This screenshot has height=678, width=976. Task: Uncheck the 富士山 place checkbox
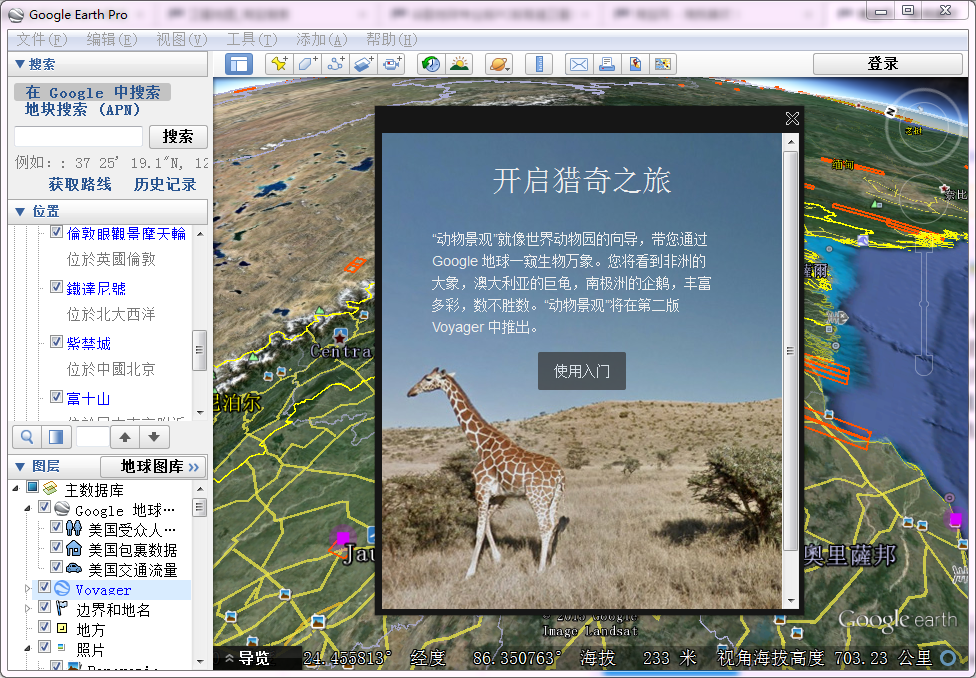click(x=56, y=397)
